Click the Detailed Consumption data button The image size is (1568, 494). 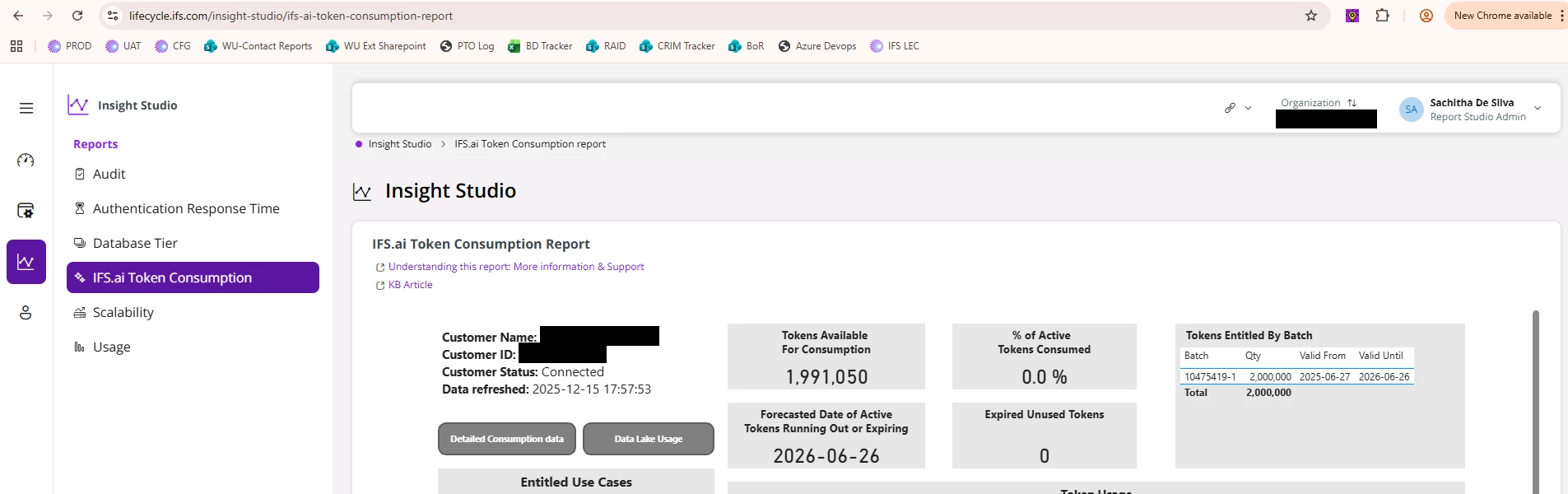click(507, 439)
